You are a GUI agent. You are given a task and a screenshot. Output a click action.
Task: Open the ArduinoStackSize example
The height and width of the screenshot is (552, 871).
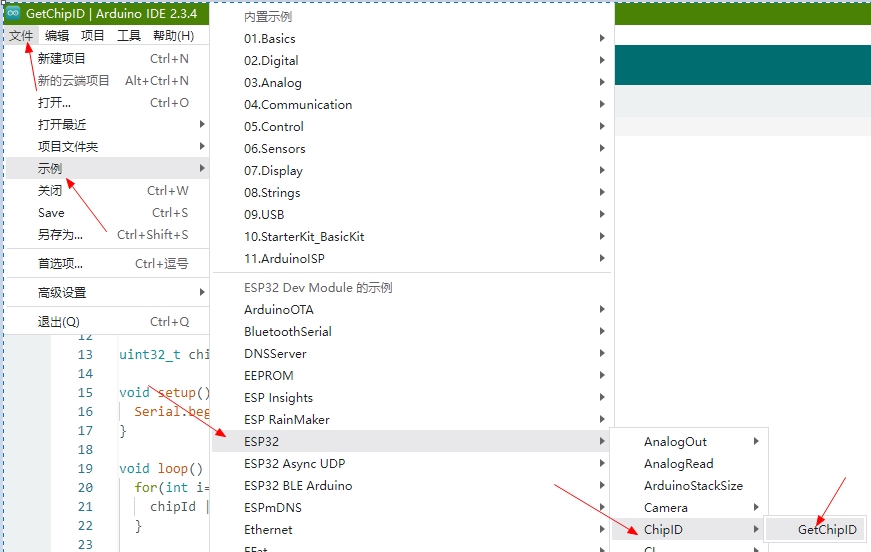(x=689, y=485)
